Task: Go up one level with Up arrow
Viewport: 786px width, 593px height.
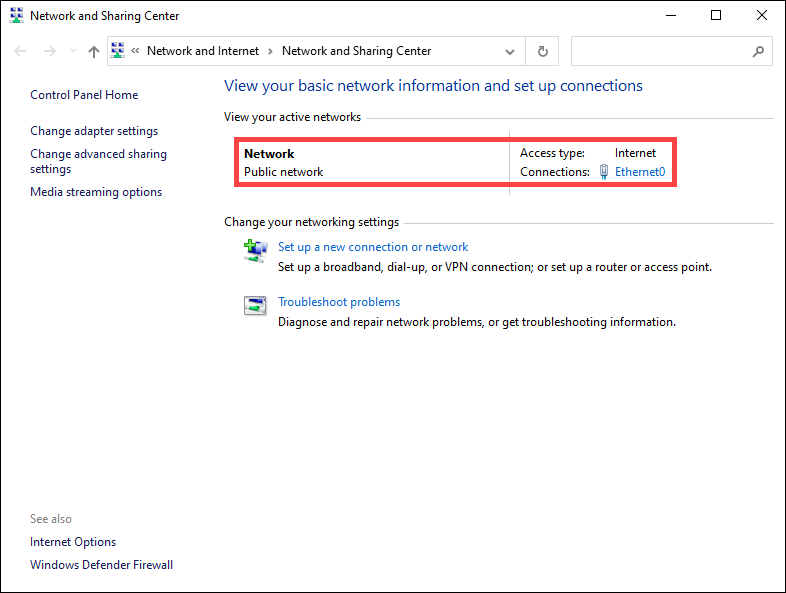Action: tap(93, 51)
